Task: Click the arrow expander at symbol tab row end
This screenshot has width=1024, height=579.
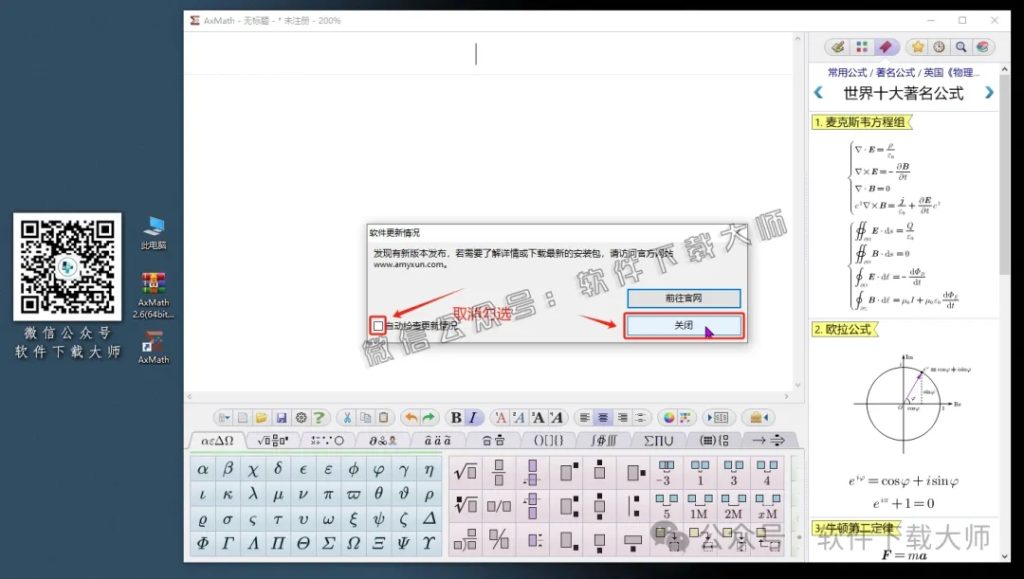Action: [x=768, y=441]
